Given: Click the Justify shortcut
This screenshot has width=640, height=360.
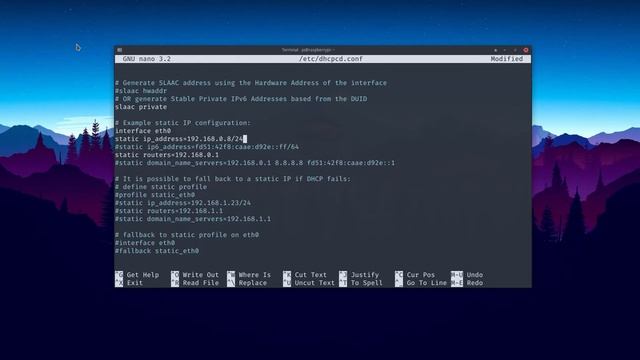Looking at the screenshot, I should click(359, 275).
